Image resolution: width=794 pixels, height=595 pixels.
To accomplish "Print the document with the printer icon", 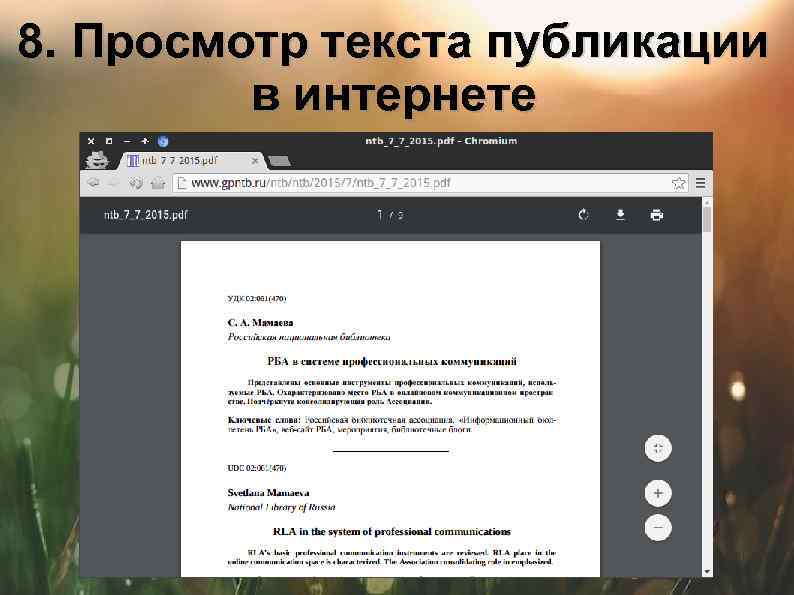I will (x=657, y=215).
